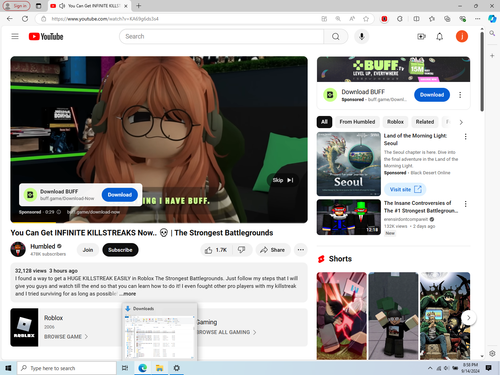Click Sign in on browser profile
This screenshot has width=500, height=375.
16,6
